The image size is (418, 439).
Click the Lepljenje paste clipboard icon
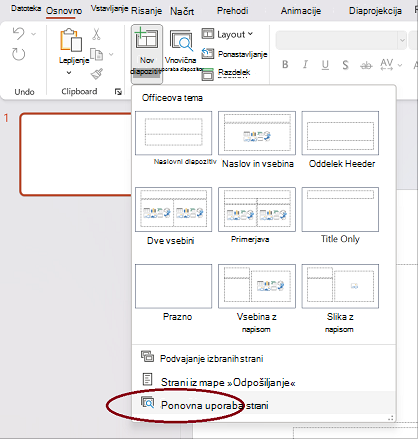(71, 40)
